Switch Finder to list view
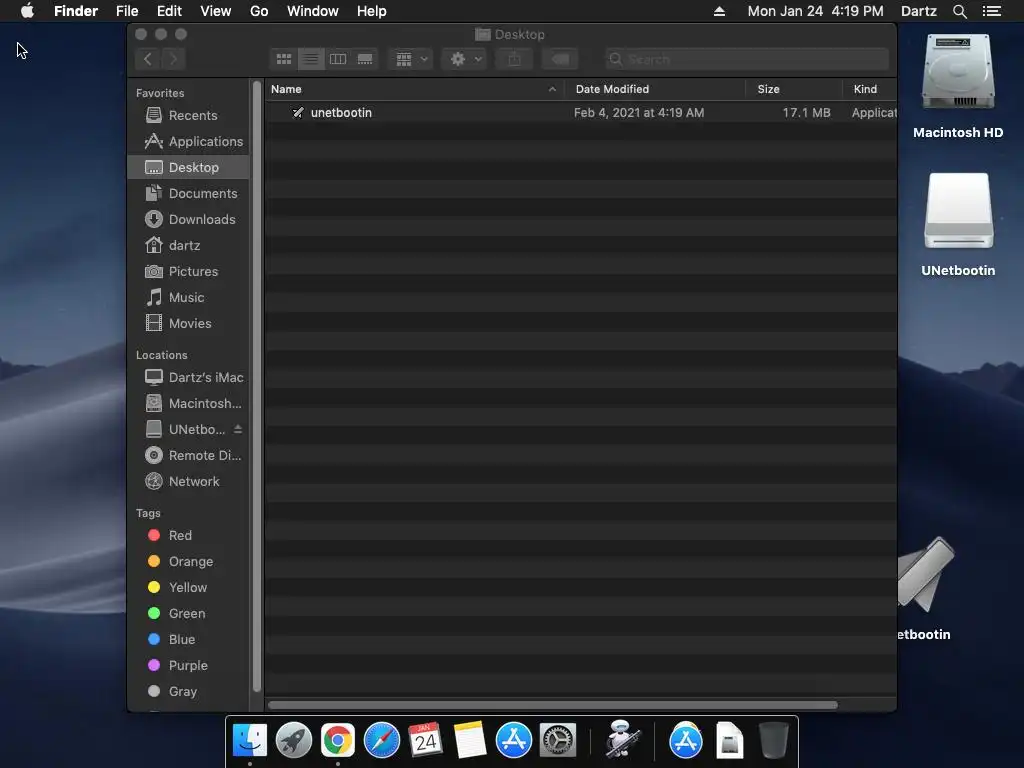 pos(311,59)
